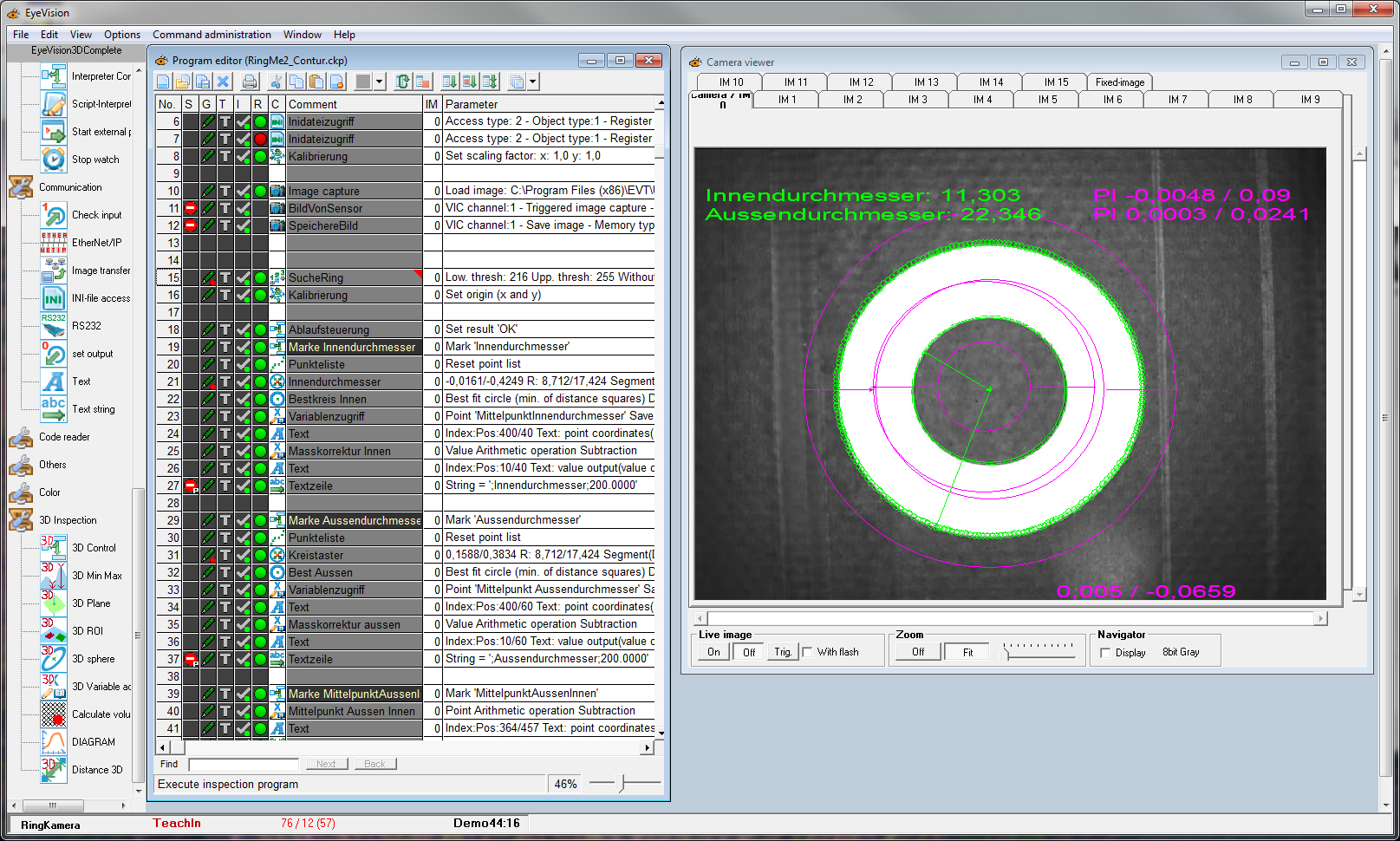Toggle red status indicator on row 7
Screen dimensions: 1400x841
point(260,139)
